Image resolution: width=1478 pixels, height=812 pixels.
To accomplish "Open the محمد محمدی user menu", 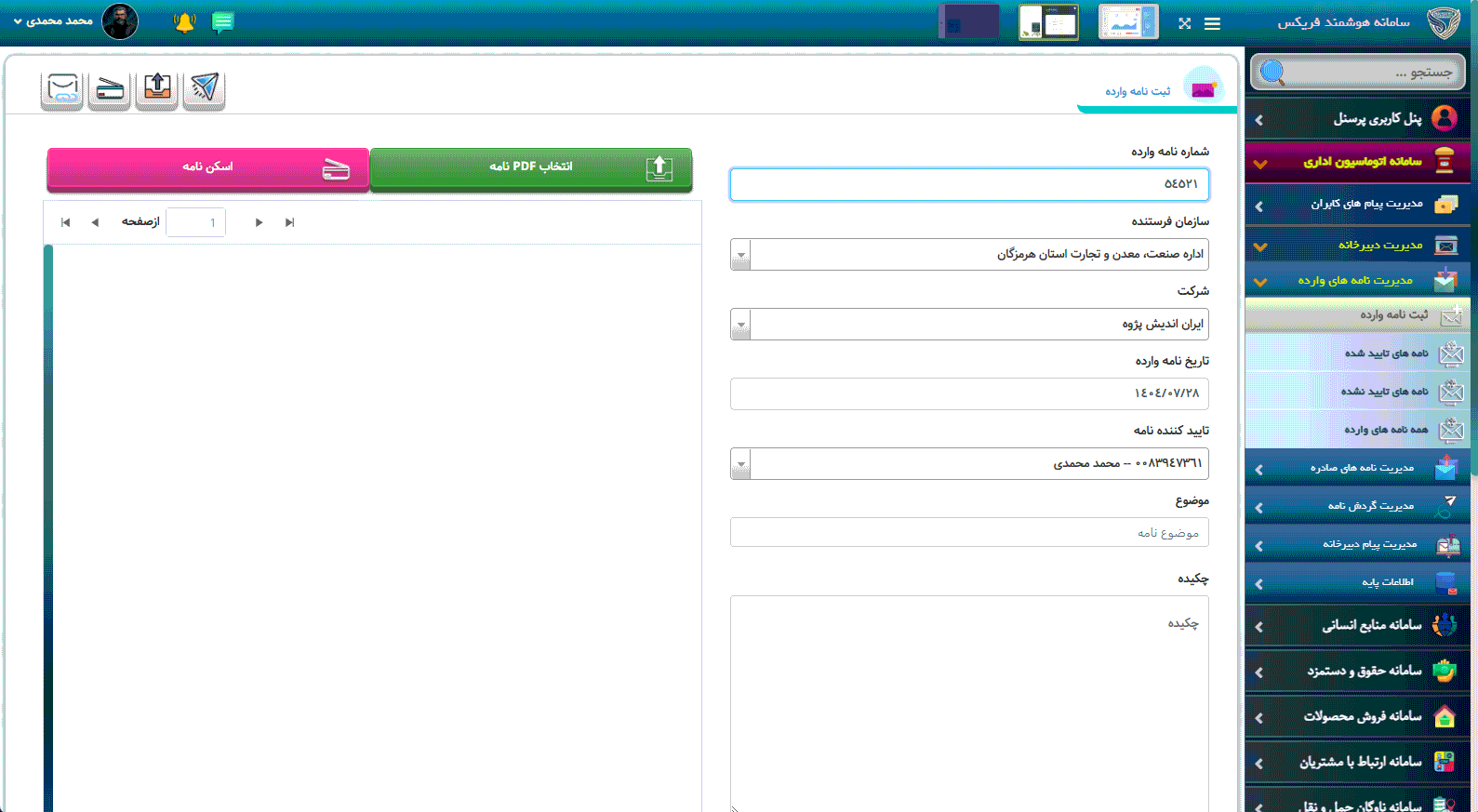I will click(x=56, y=20).
